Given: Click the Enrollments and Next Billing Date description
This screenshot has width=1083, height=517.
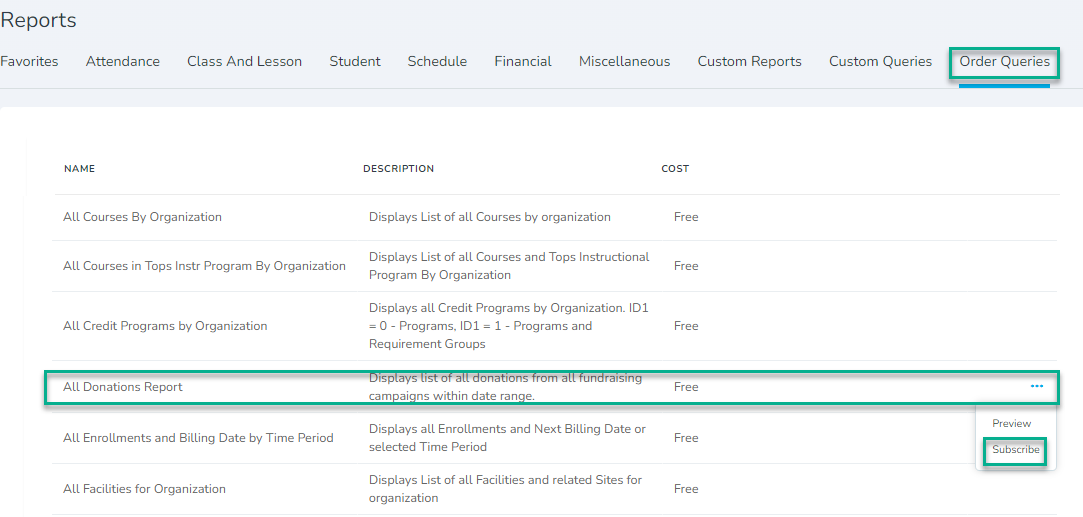Looking at the screenshot, I should 508,438.
